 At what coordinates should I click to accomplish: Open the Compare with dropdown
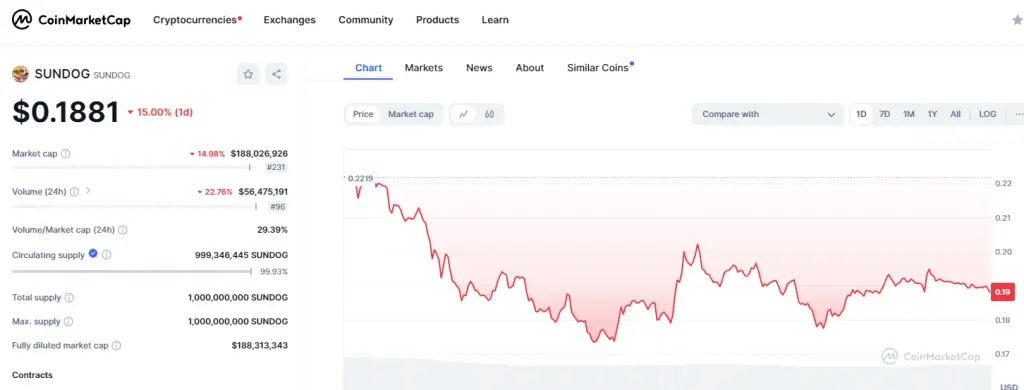(768, 114)
